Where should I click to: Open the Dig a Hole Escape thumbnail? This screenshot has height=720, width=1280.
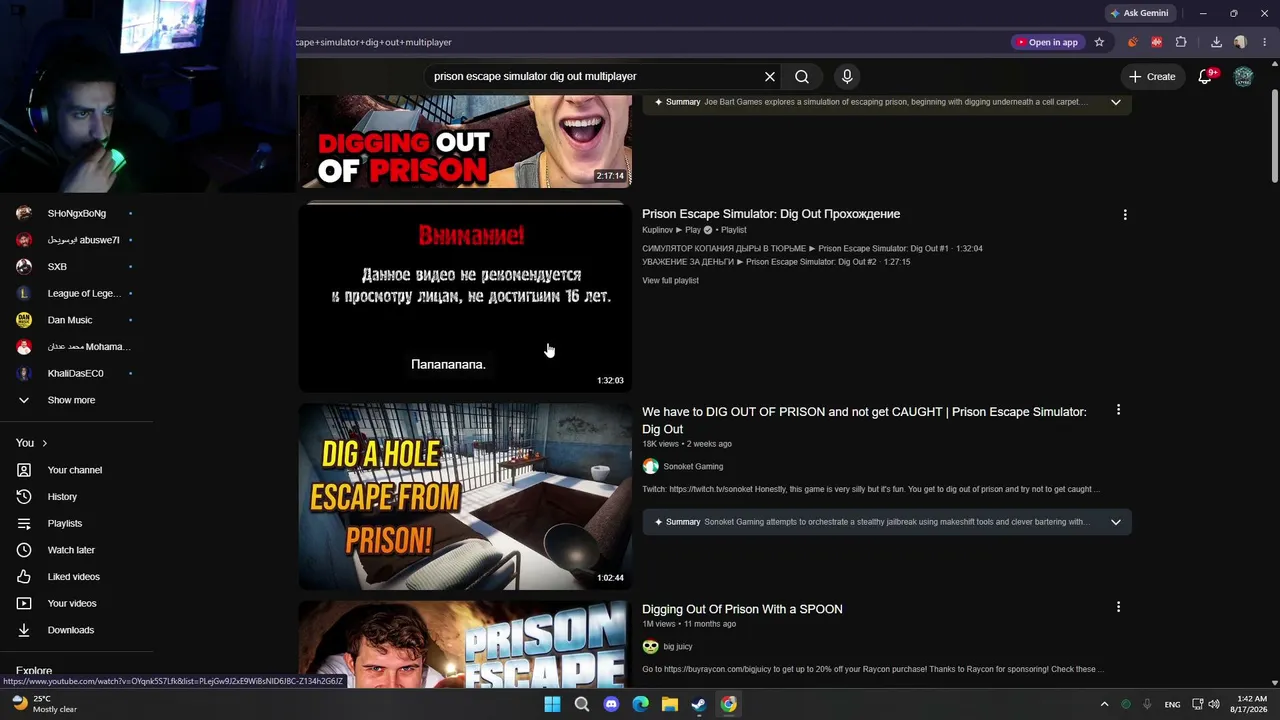(465, 496)
